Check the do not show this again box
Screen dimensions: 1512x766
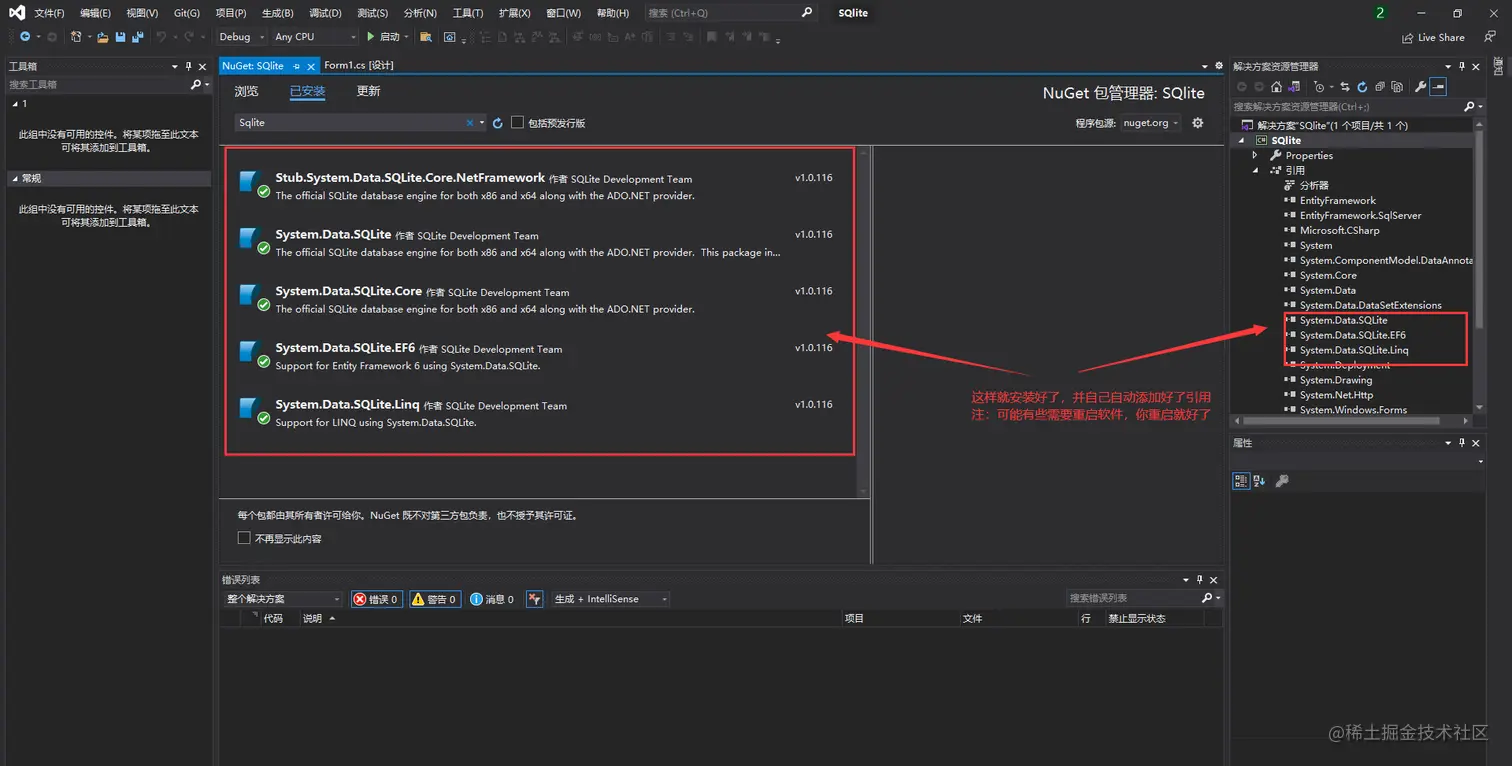[x=244, y=538]
